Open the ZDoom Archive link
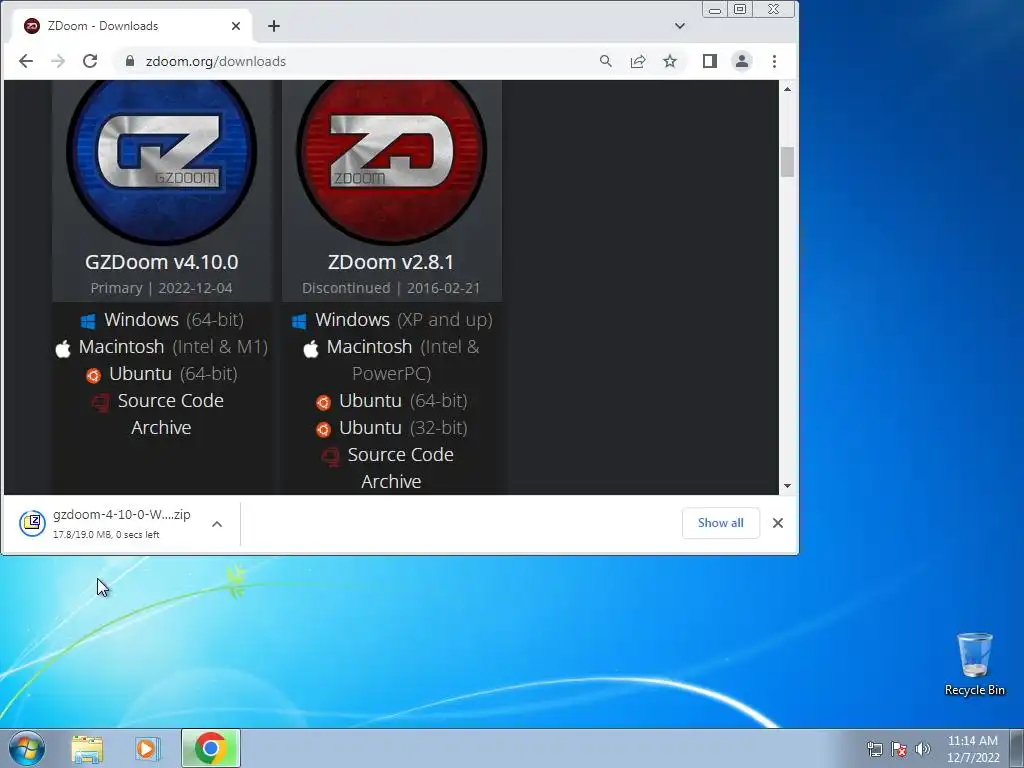This screenshot has height=768, width=1024. [391, 482]
